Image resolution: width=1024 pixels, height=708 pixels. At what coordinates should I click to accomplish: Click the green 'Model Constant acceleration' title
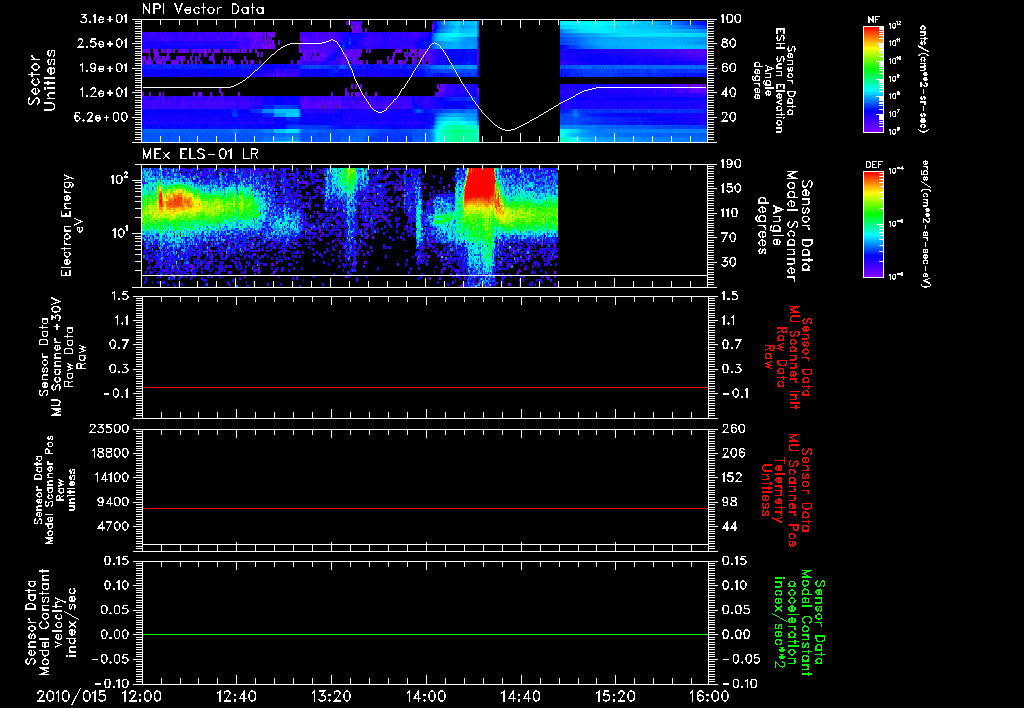[x=799, y=622]
